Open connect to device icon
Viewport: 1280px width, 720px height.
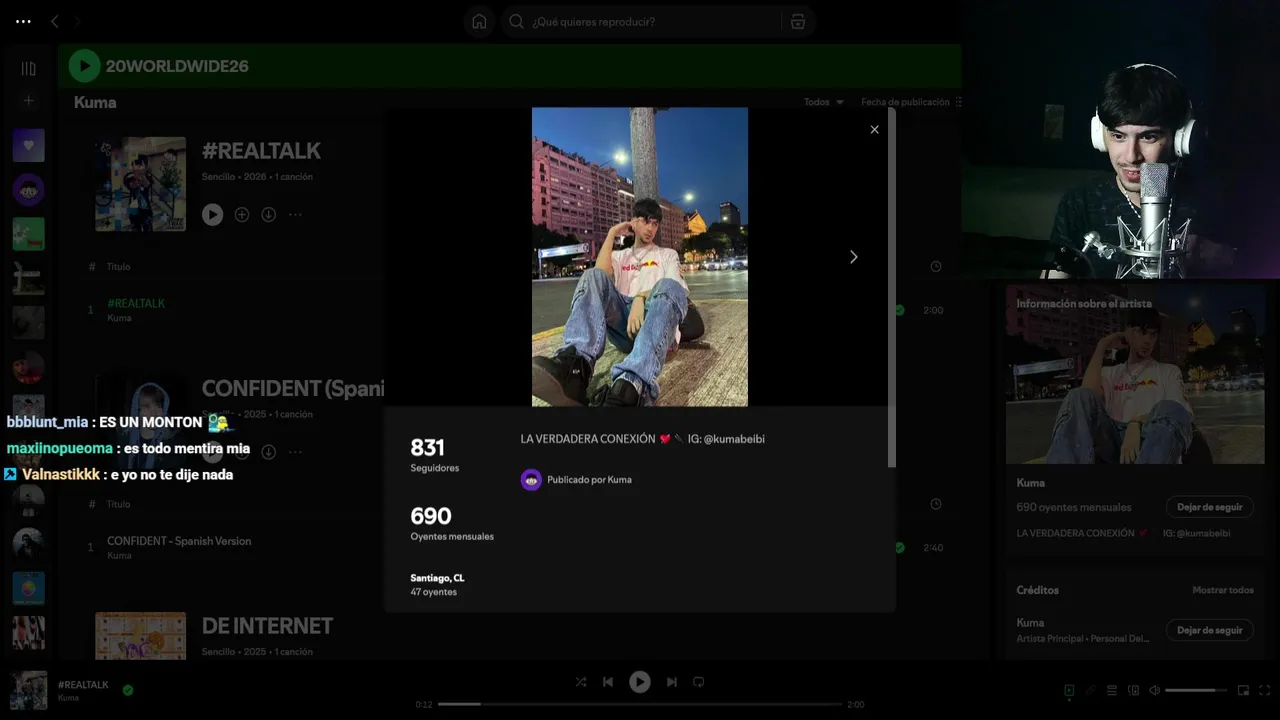1133,690
